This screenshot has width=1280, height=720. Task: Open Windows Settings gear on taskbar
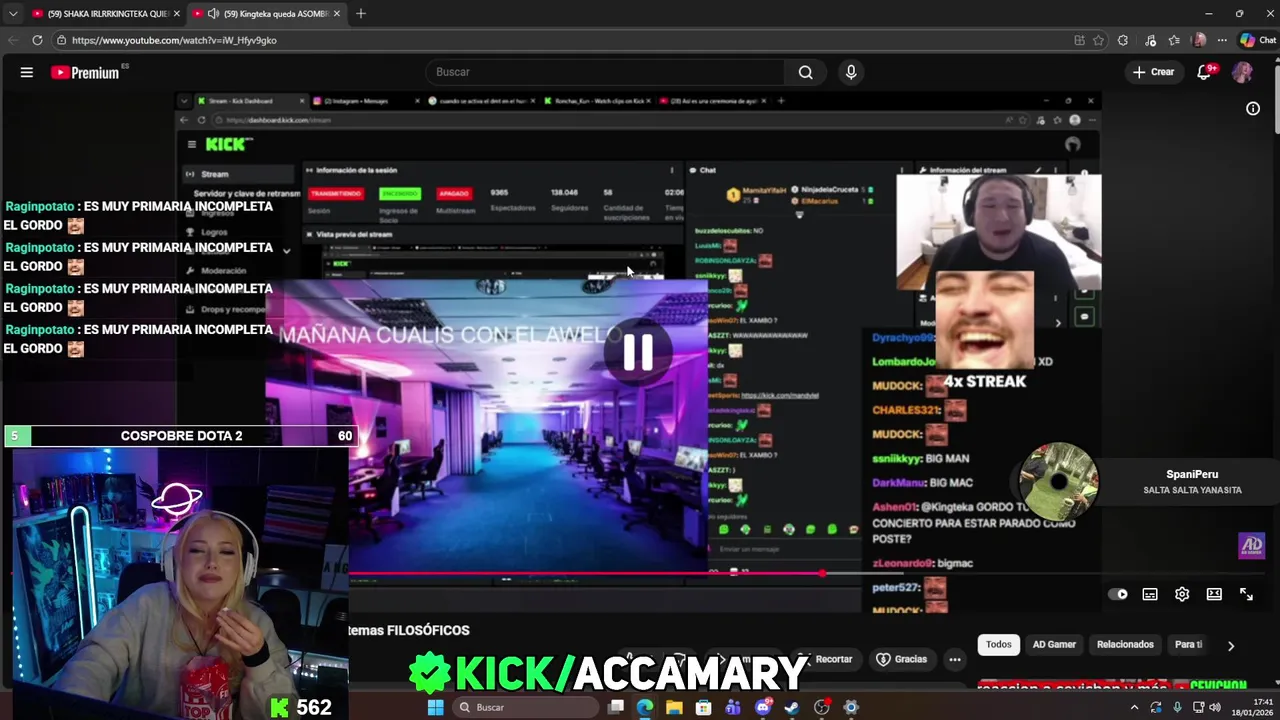(x=851, y=707)
